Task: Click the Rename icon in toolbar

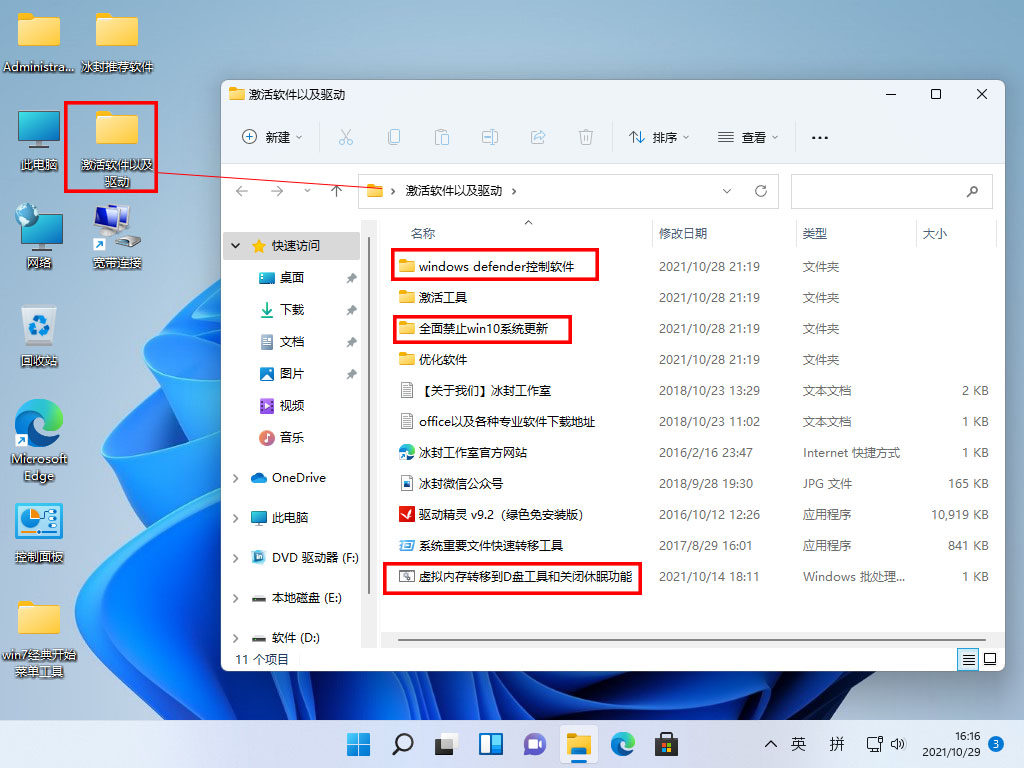Action: (x=490, y=137)
